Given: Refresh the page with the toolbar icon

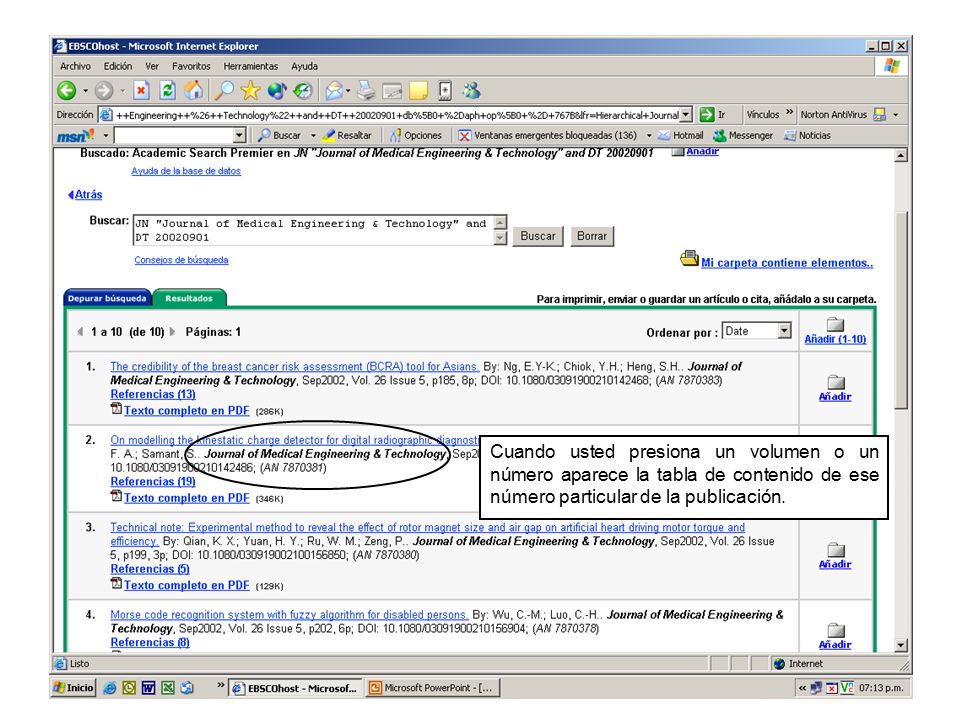Looking at the screenshot, I should point(167,91).
